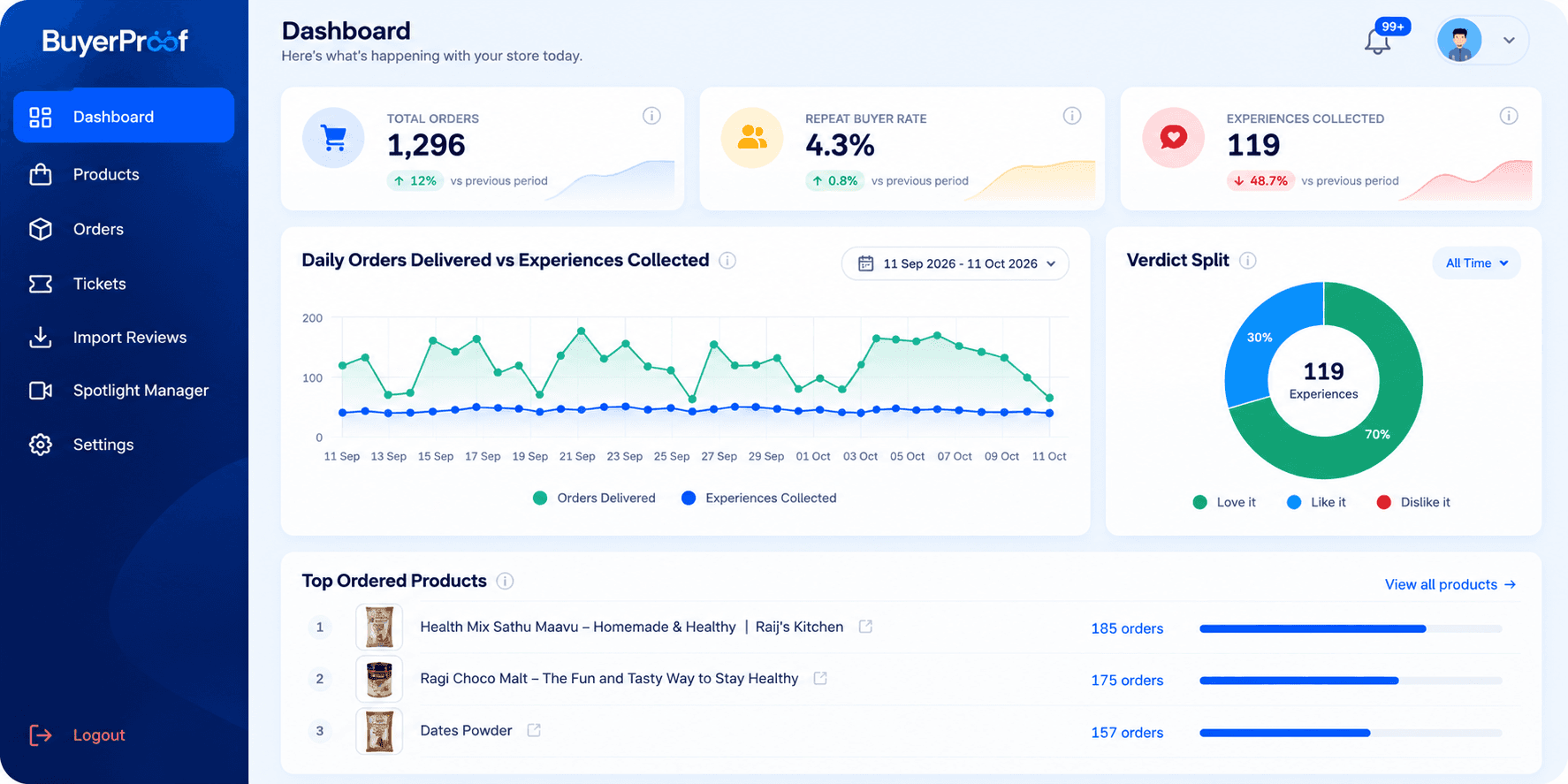Viewport: 1568px width, 784px height.
Task: Click the 185 orders link
Action: 1127,628
